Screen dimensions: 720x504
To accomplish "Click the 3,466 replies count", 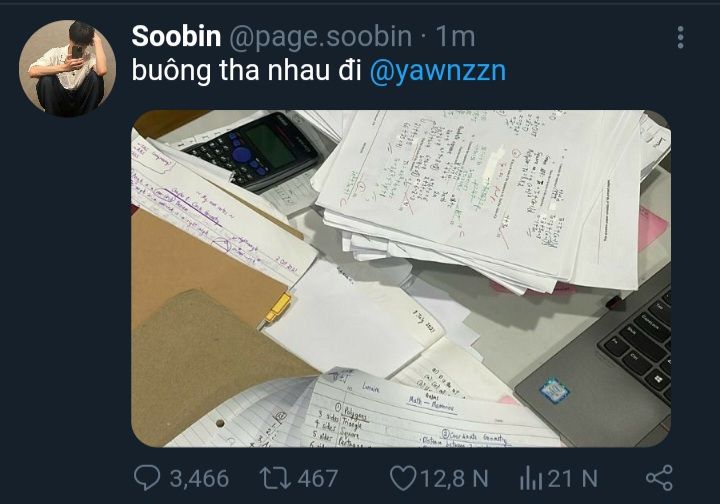I will pos(199,478).
